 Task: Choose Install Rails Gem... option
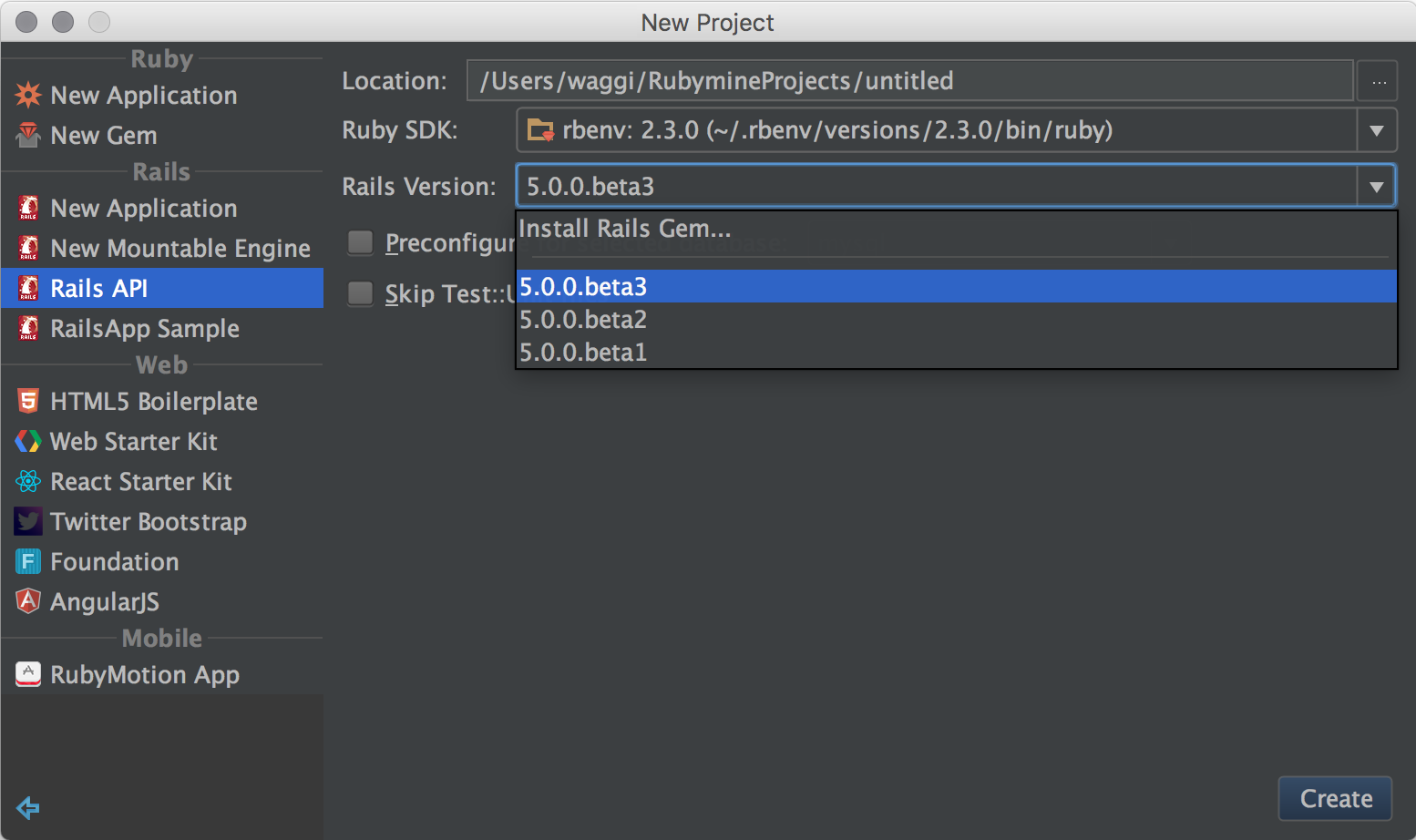pos(956,229)
